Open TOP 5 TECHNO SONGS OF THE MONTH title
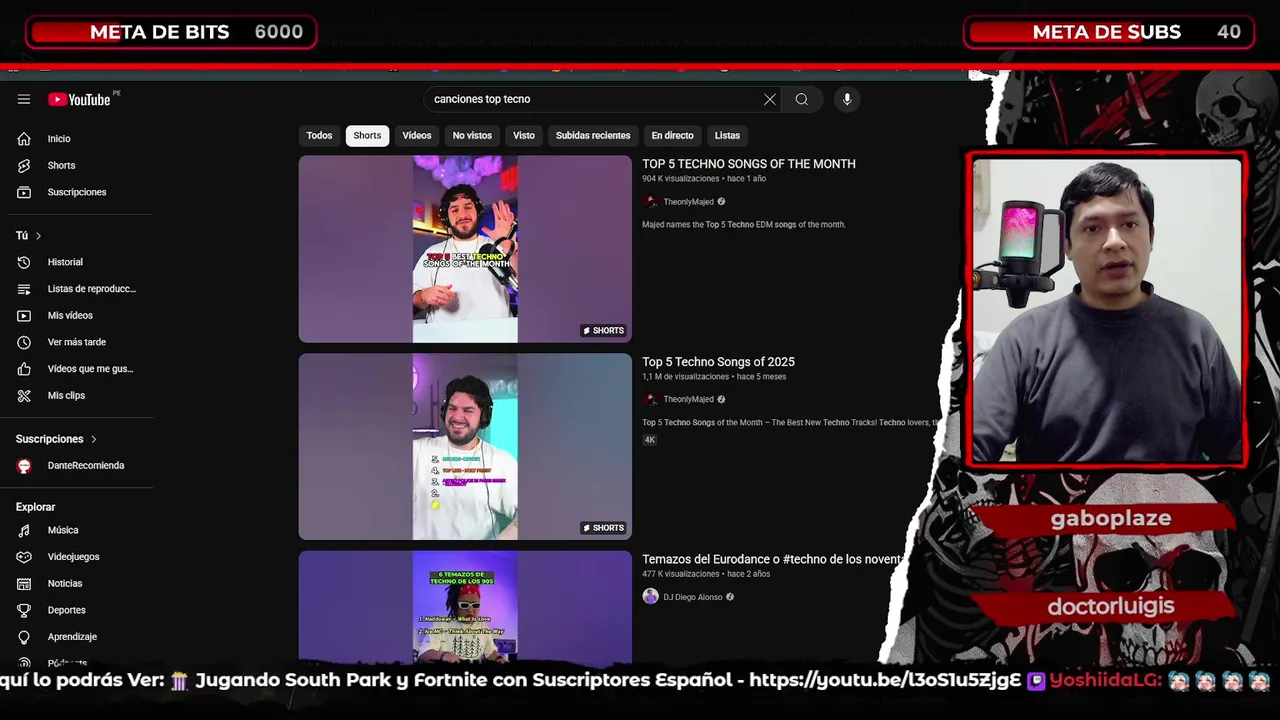This screenshot has height=720, width=1280. coord(749,164)
